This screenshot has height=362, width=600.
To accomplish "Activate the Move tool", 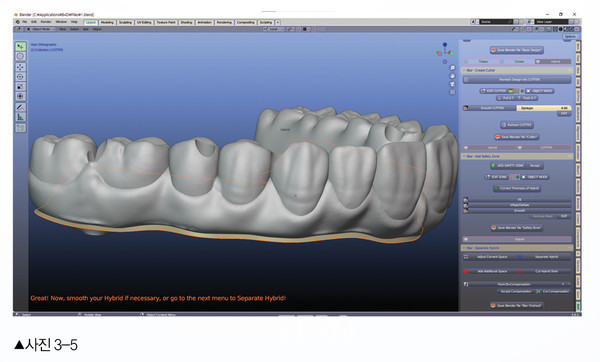I will [x=20, y=67].
